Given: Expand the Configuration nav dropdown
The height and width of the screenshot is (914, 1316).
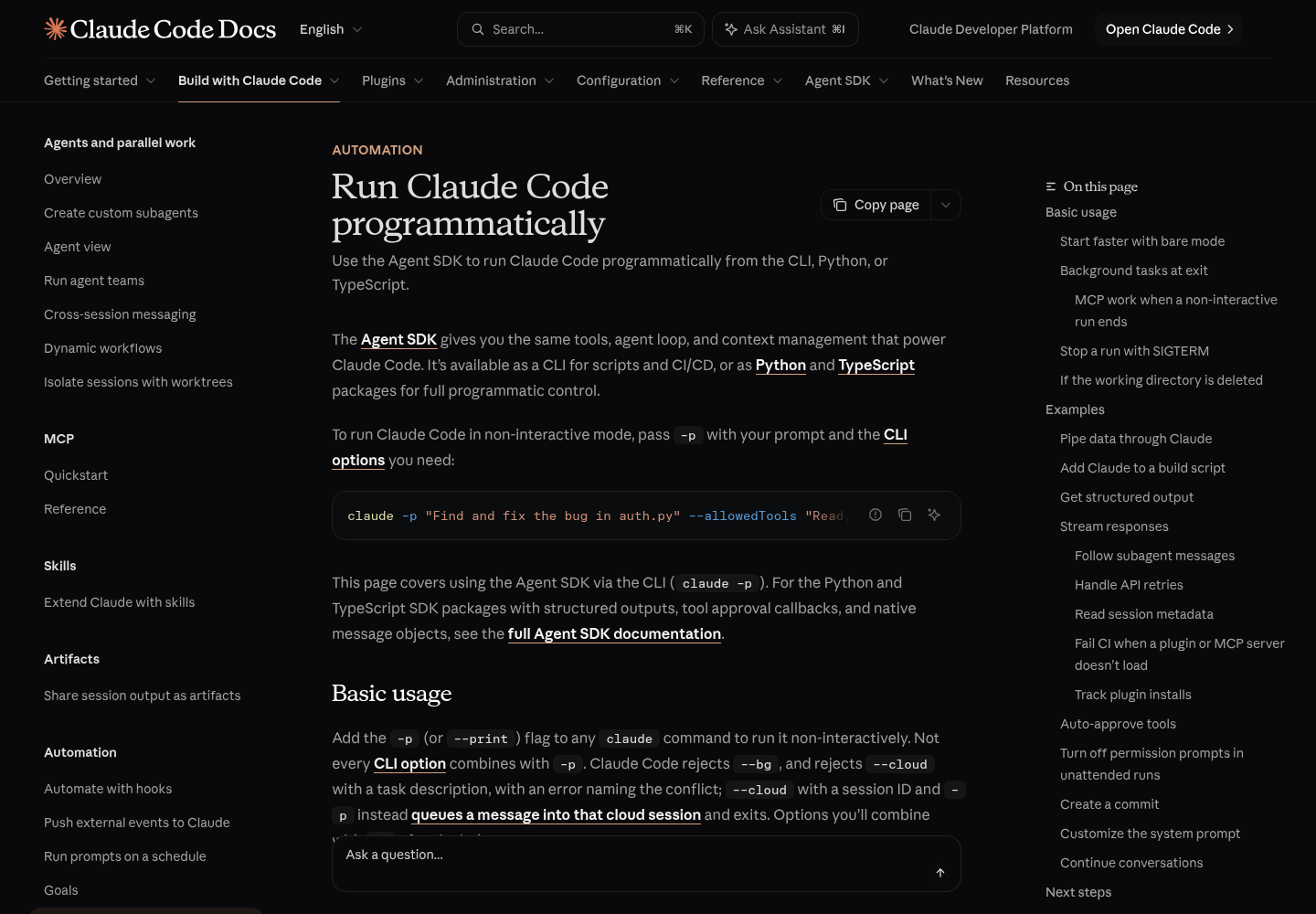Looking at the screenshot, I should [x=628, y=80].
